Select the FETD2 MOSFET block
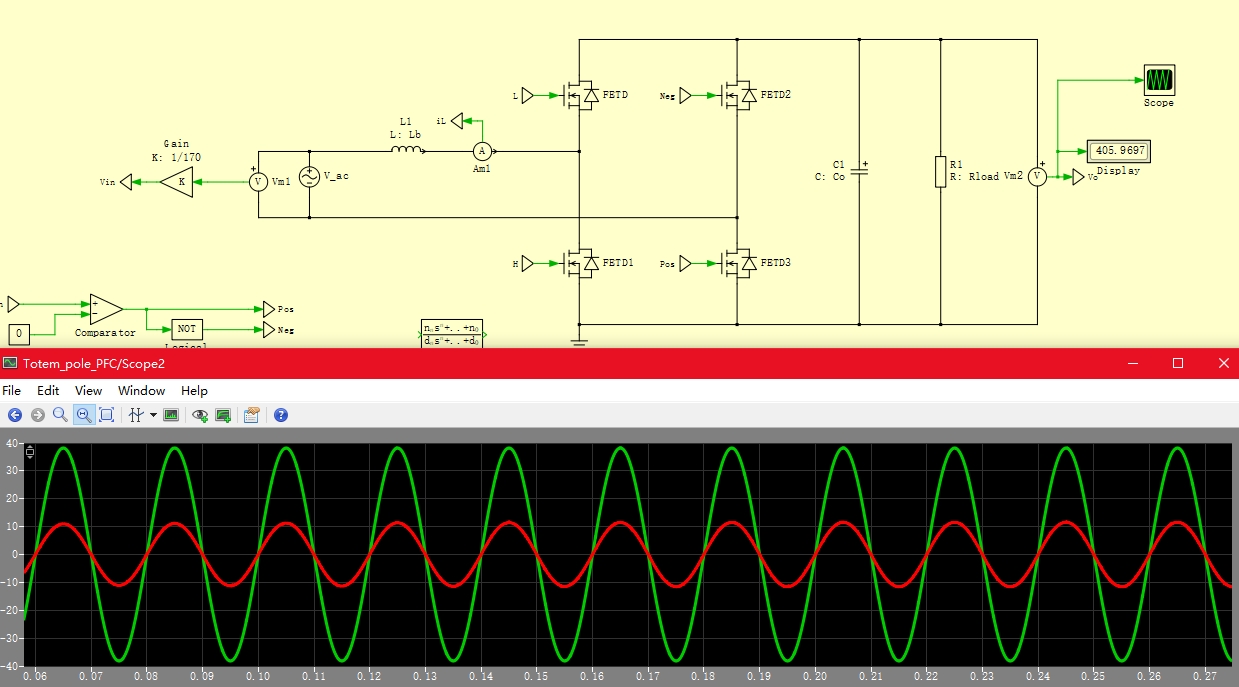The height and width of the screenshot is (687, 1239). 738,95
